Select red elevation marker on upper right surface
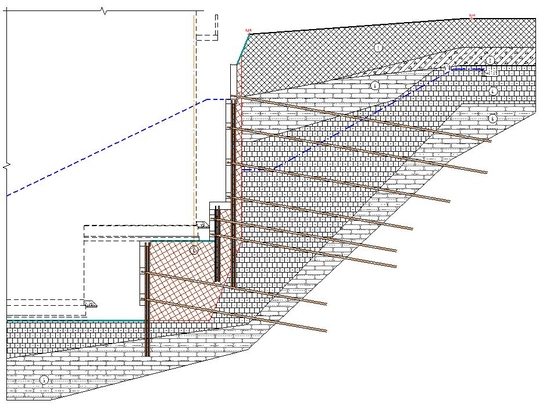Viewport: 543px width, 404px height. coord(471,16)
